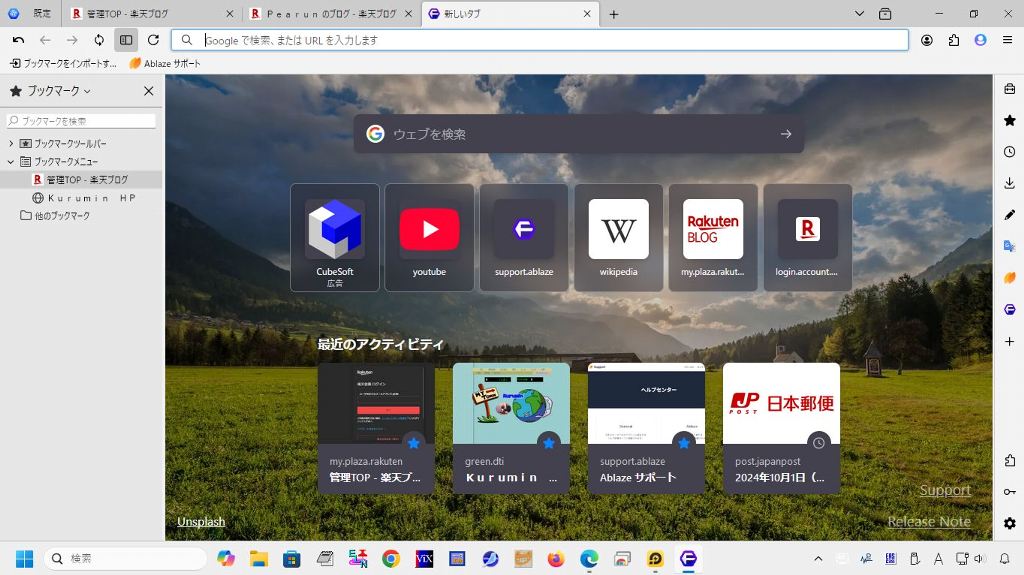This screenshot has width=1024, height=575.
Task: Collapse the ブックマークメニュー folder
Action: tap(12, 162)
